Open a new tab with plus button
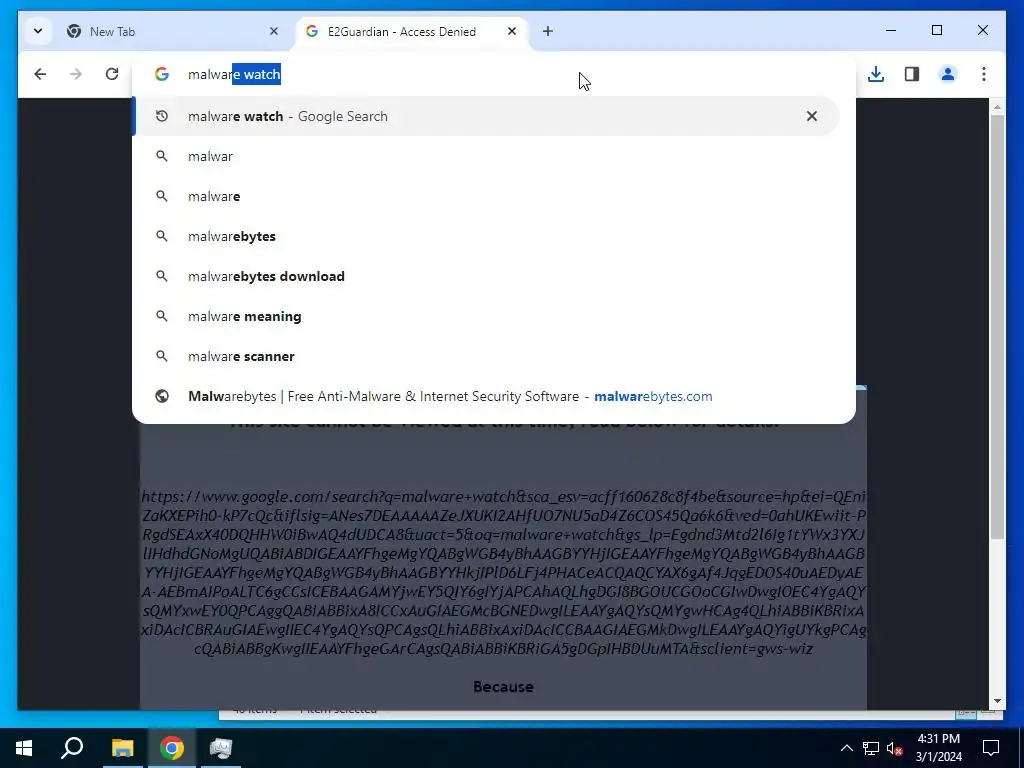Screen dimensions: 1024x768 pos(548,31)
